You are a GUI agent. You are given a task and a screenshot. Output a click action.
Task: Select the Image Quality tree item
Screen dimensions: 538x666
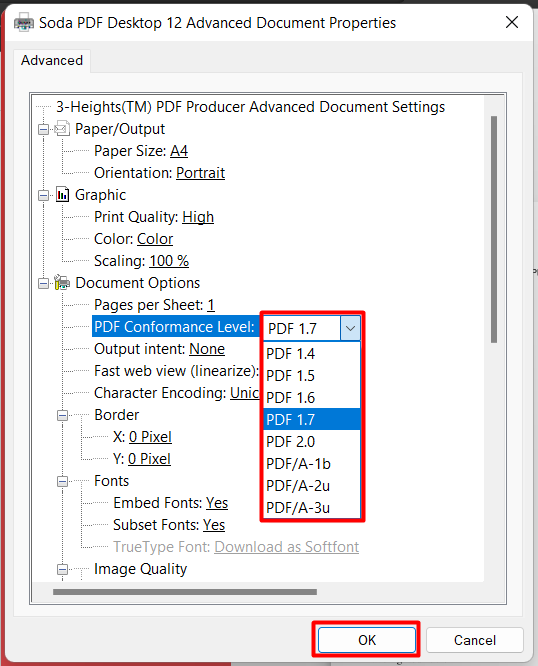click(x=141, y=569)
